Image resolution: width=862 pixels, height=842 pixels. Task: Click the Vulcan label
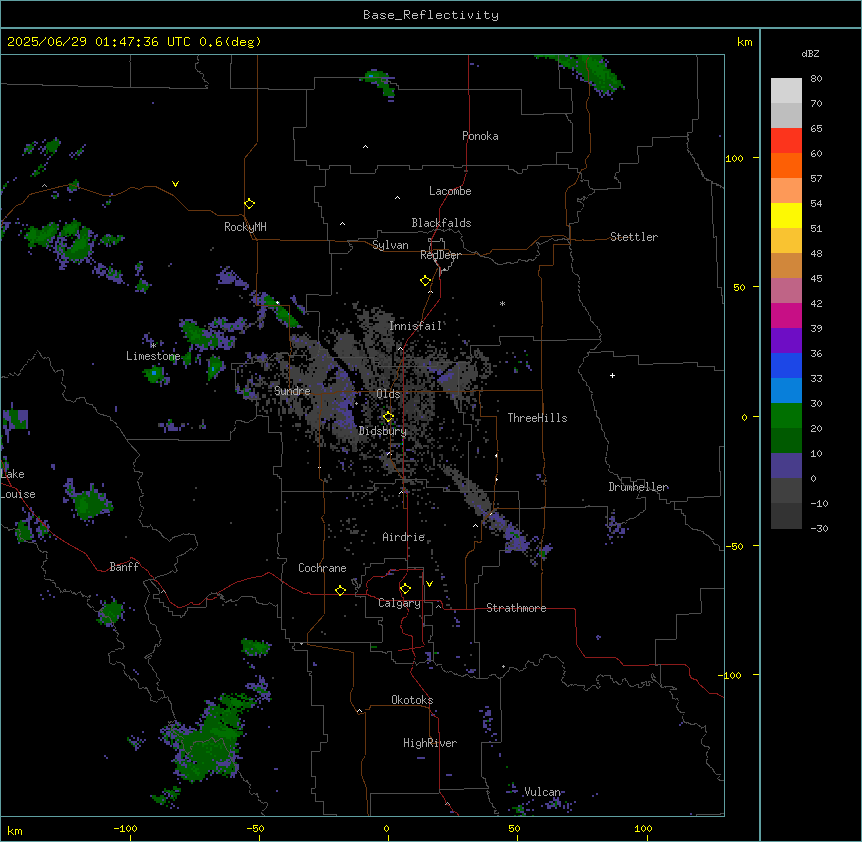542,792
